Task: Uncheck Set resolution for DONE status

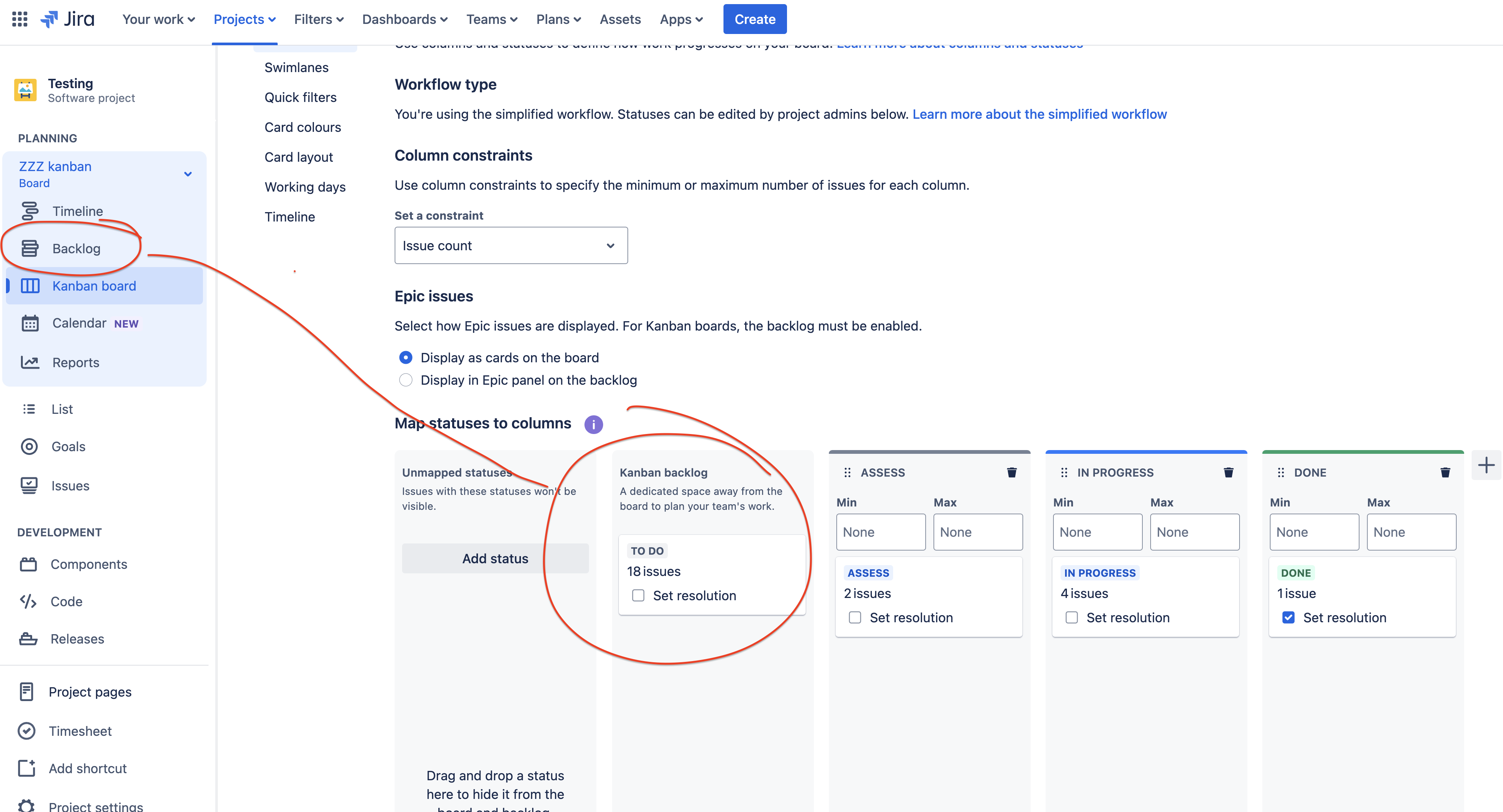Action: (x=1288, y=618)
